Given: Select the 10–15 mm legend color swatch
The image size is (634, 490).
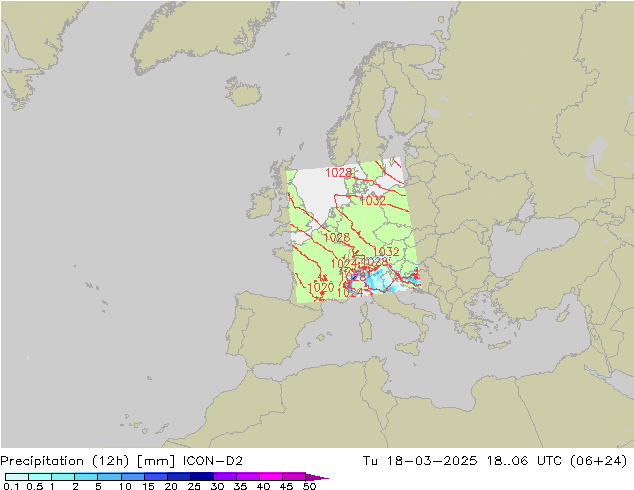Looking at the screenshot, I should pyautogui.click(x=133, y=477).
